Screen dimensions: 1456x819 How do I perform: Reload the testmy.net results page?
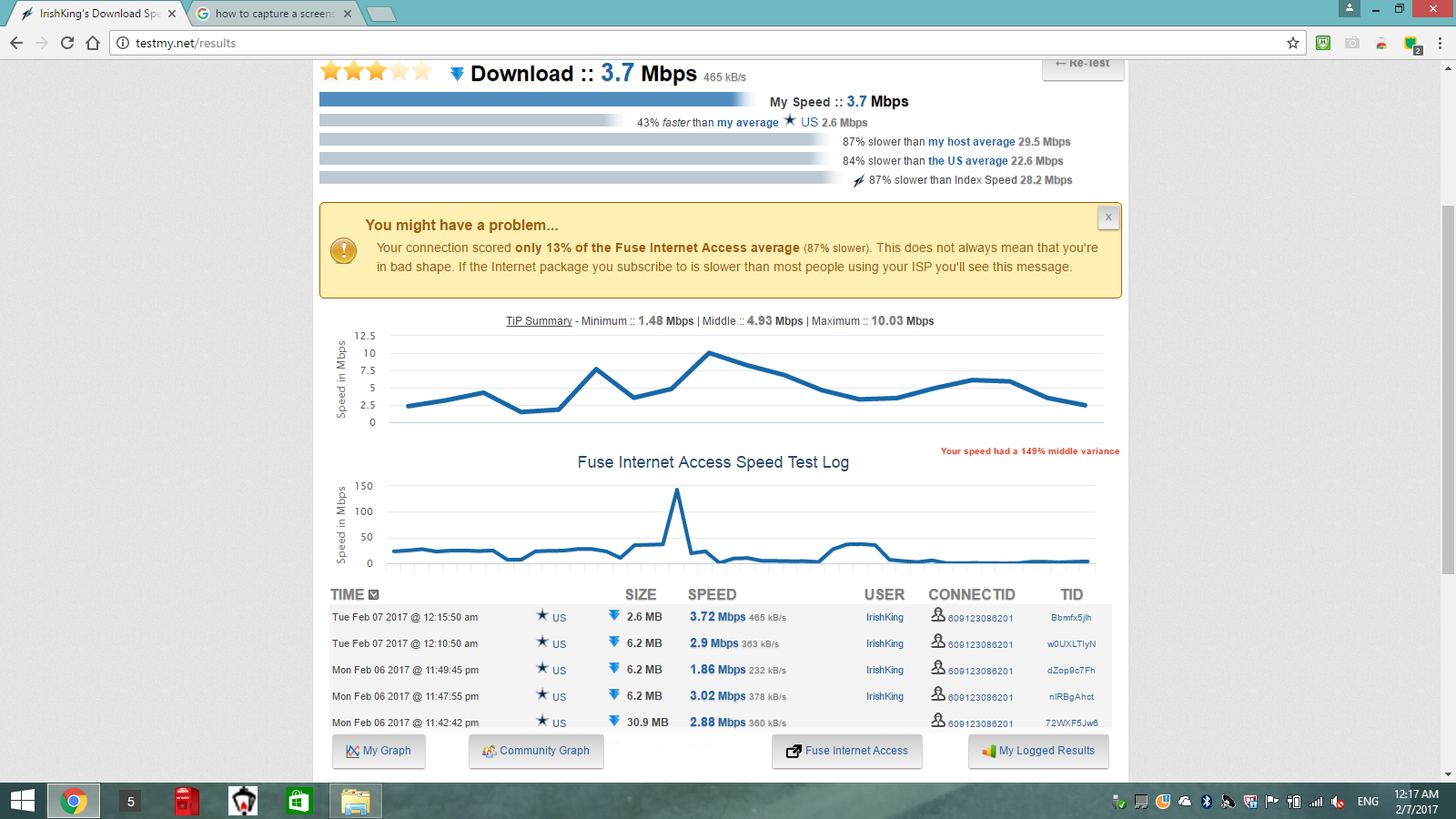67,43
